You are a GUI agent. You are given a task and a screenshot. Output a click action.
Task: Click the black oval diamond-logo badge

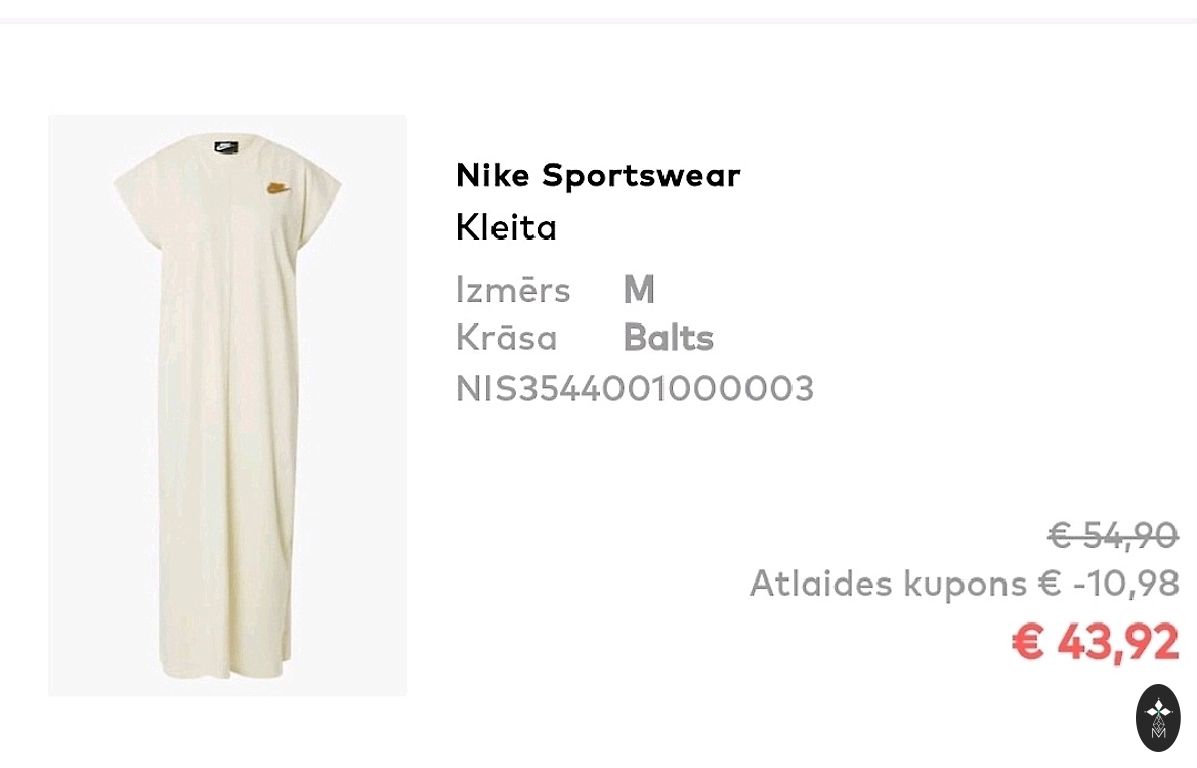(x=1158, y=718)
